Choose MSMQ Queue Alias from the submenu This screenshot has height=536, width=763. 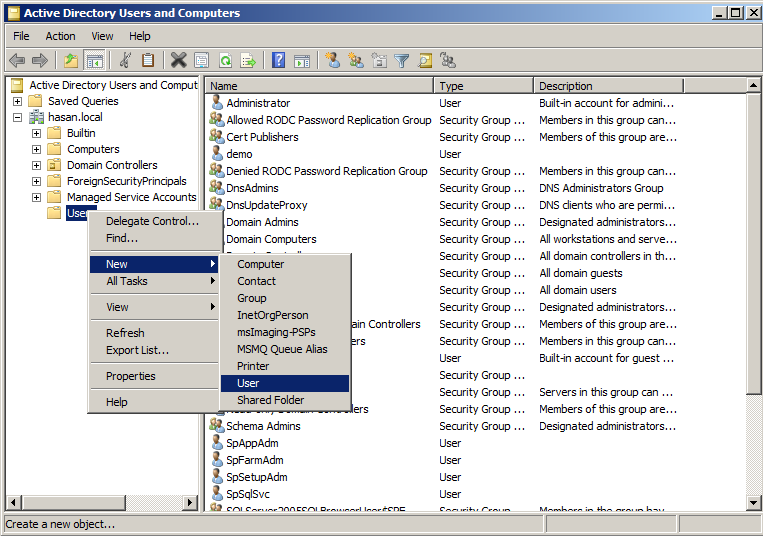coord(285,349)
